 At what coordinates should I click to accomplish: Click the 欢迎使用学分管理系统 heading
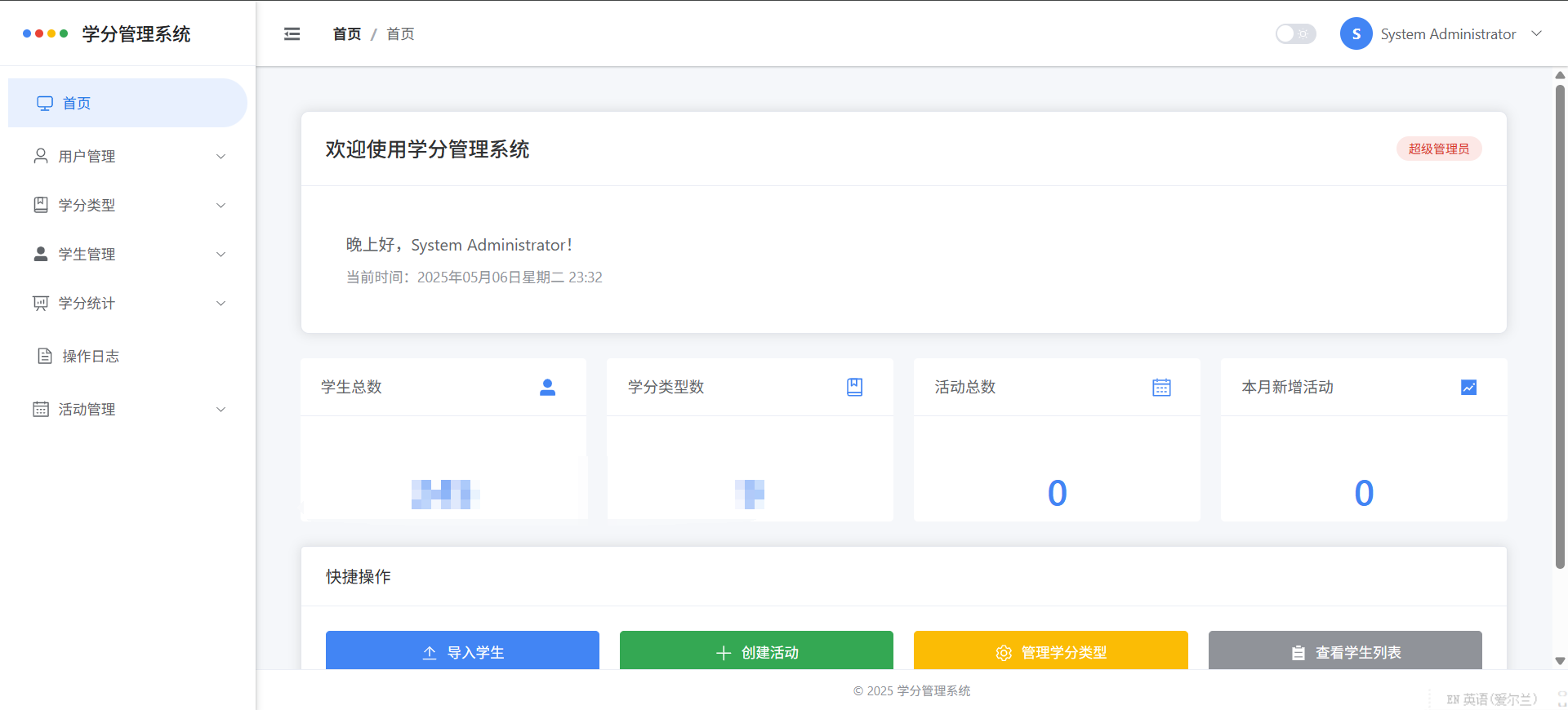coord(427,149)
